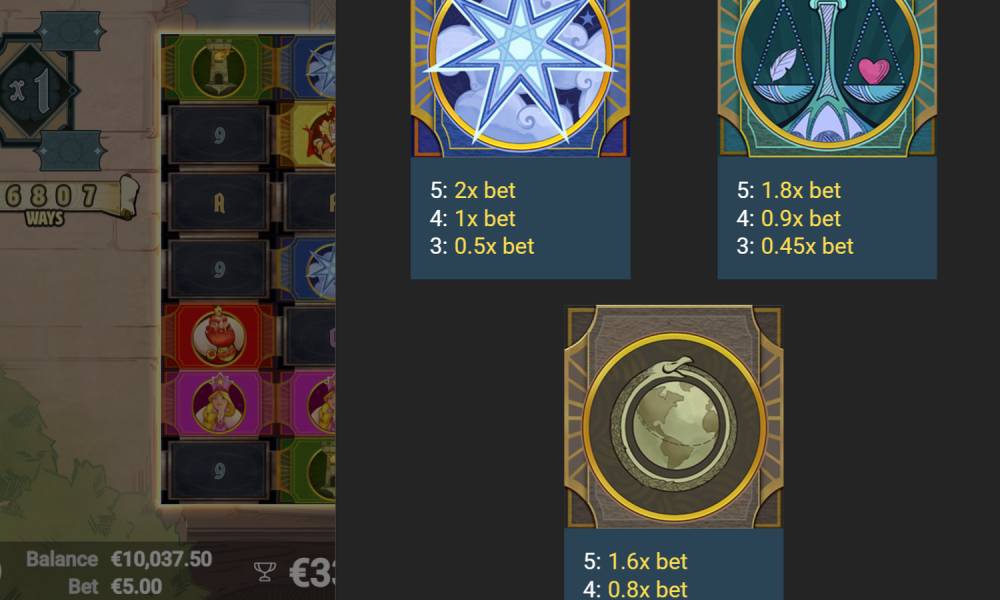This screenshot has height=600, width=1000.
Task: Click the star payout line '5: 2x bet'
Action: point(473,190)
